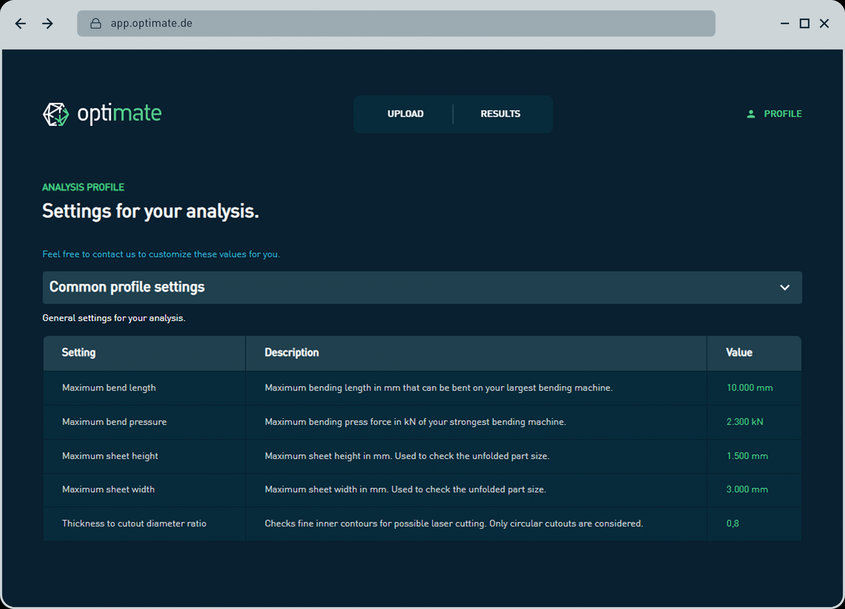The image size is (845, 609).
Task: Click the Maximum sheet height in mm description
Action: point(407,456)
